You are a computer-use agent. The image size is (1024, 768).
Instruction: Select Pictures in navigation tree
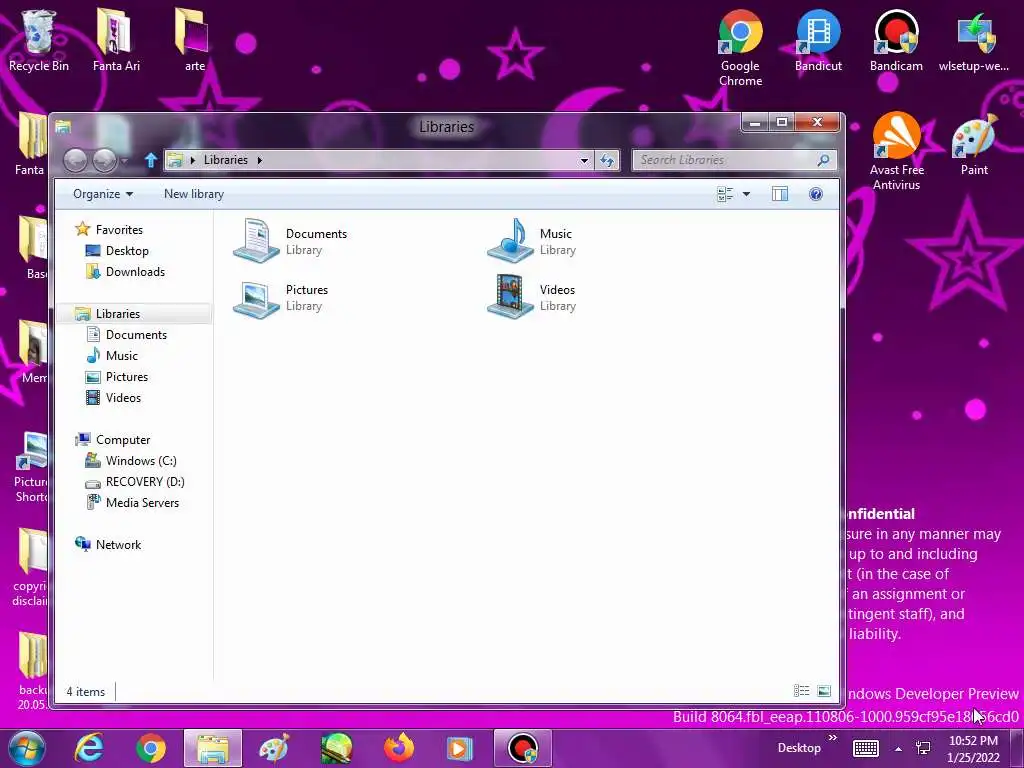127,377
